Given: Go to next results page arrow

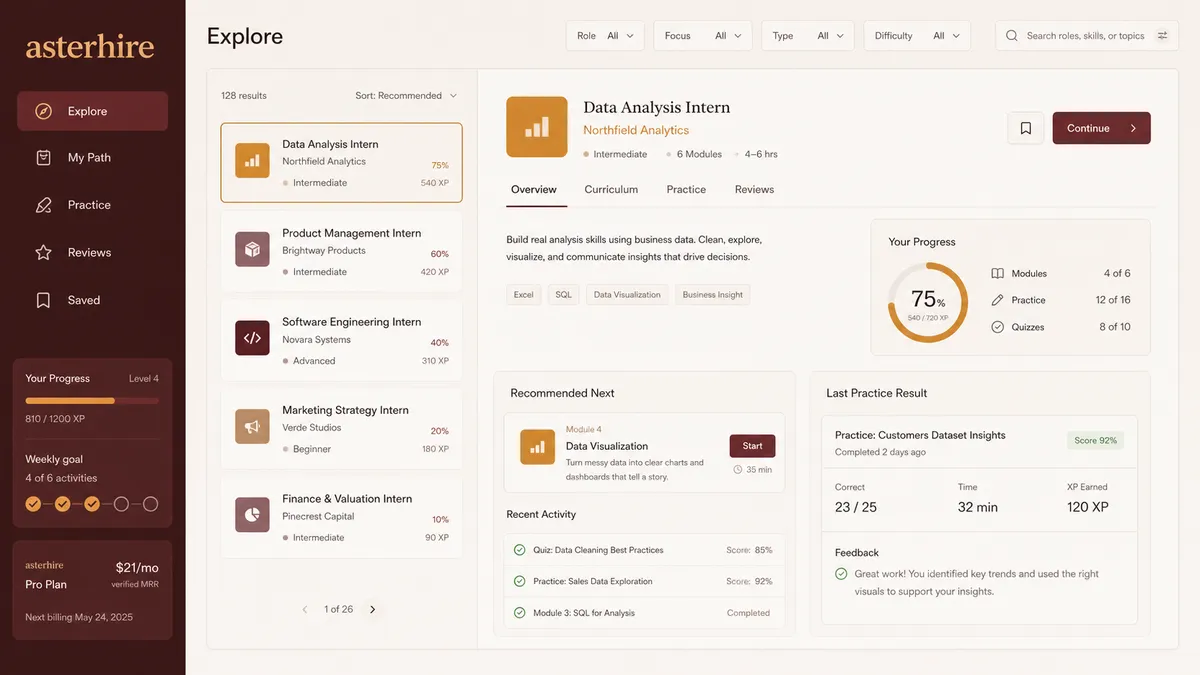Looking at the screenshot, I should click(x=373, y=609).
